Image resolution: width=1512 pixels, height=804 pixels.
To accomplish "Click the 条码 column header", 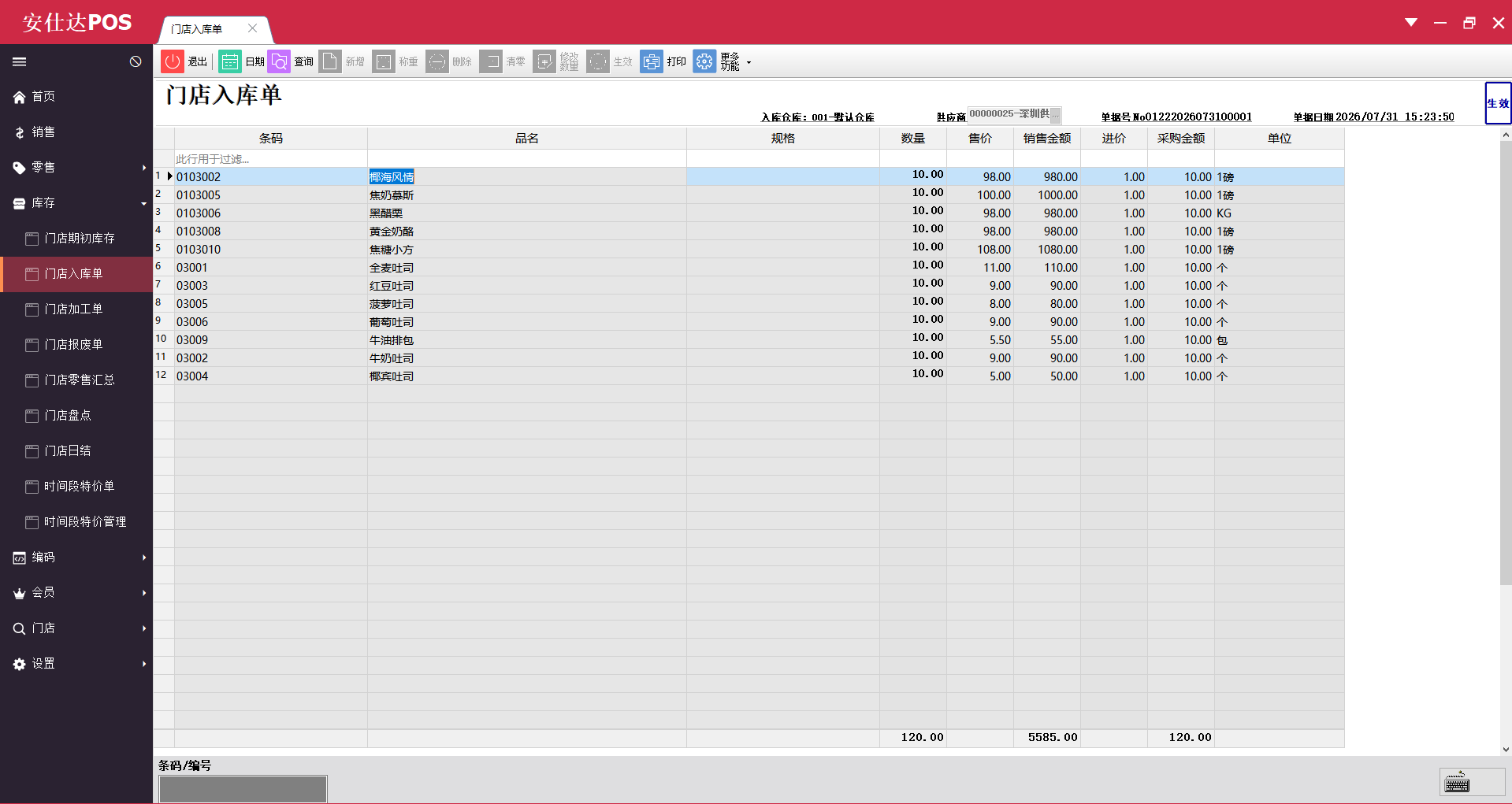I will (x=271, y=139).
